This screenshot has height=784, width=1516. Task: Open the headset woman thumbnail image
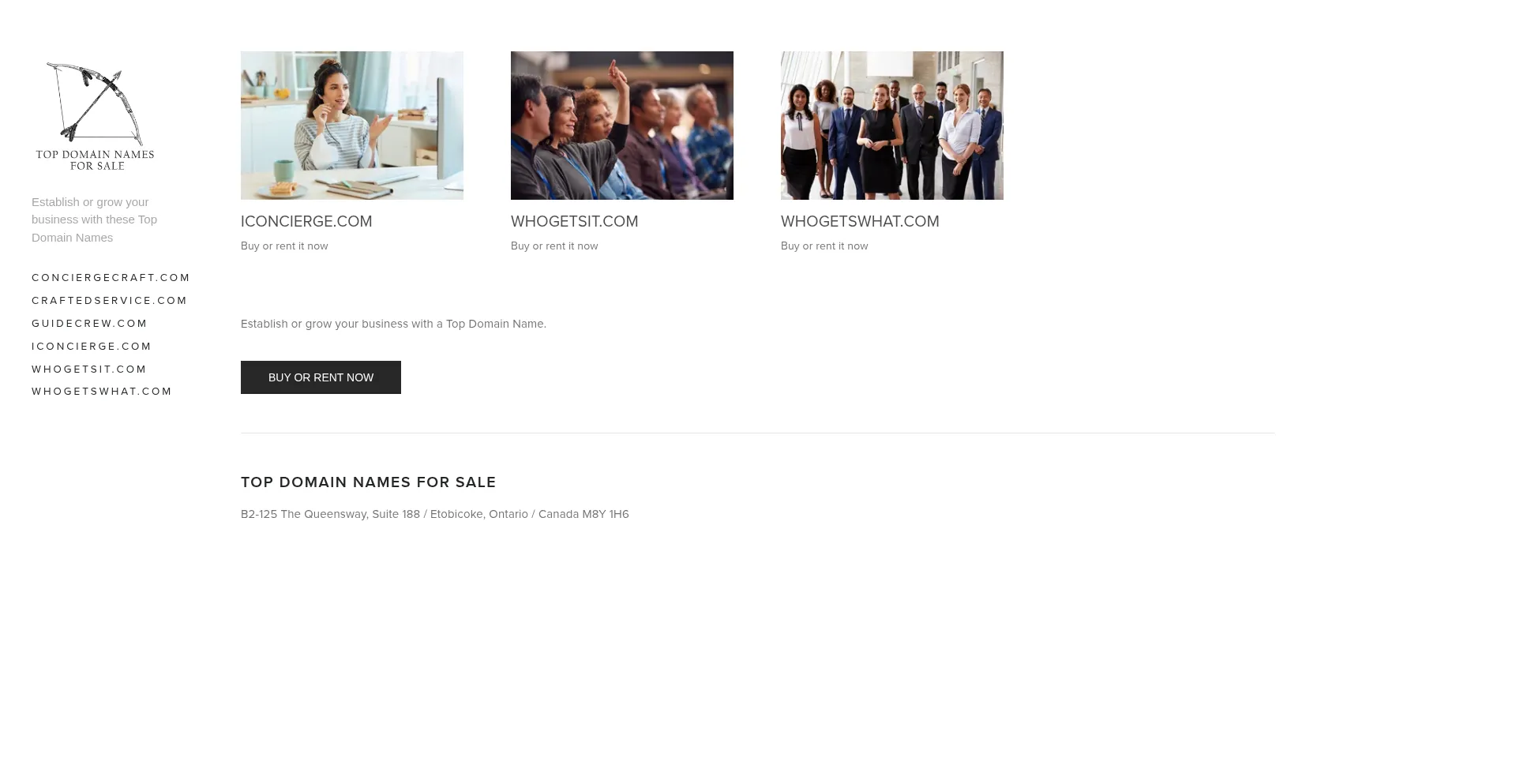tap(352, 126)
